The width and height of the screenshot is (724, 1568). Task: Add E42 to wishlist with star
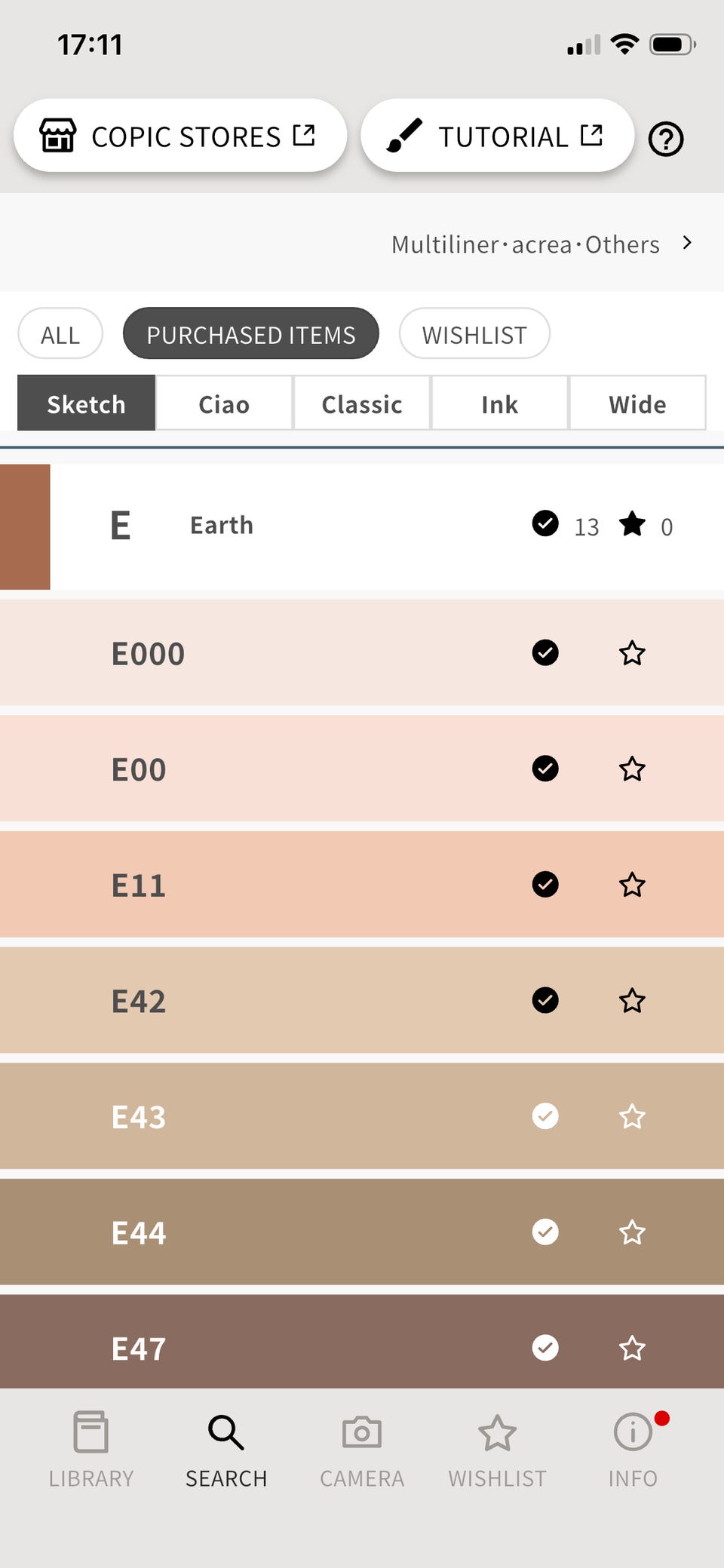coord(632,1001)
